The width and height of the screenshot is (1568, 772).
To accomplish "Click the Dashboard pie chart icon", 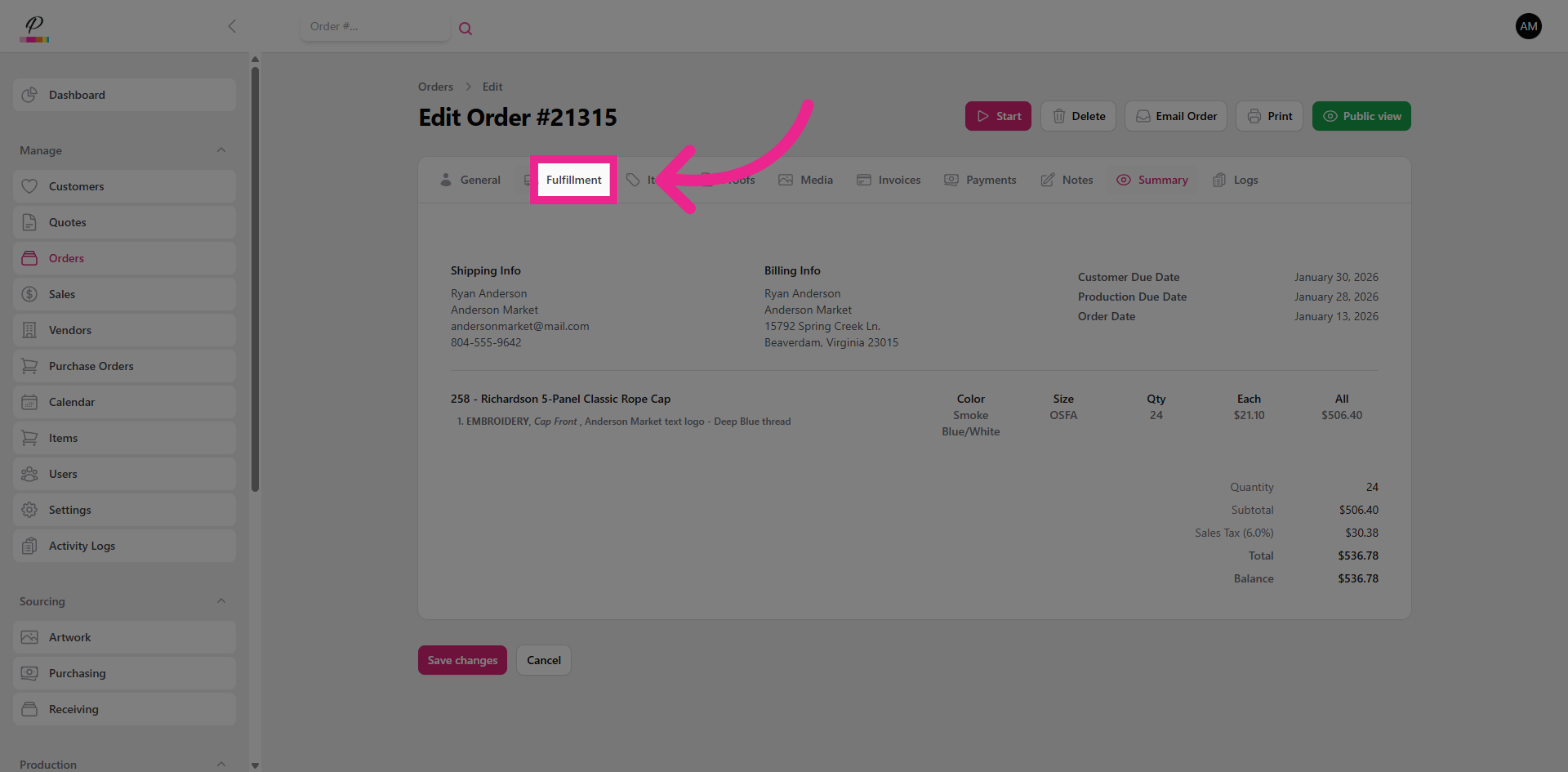I will (29, 95).
